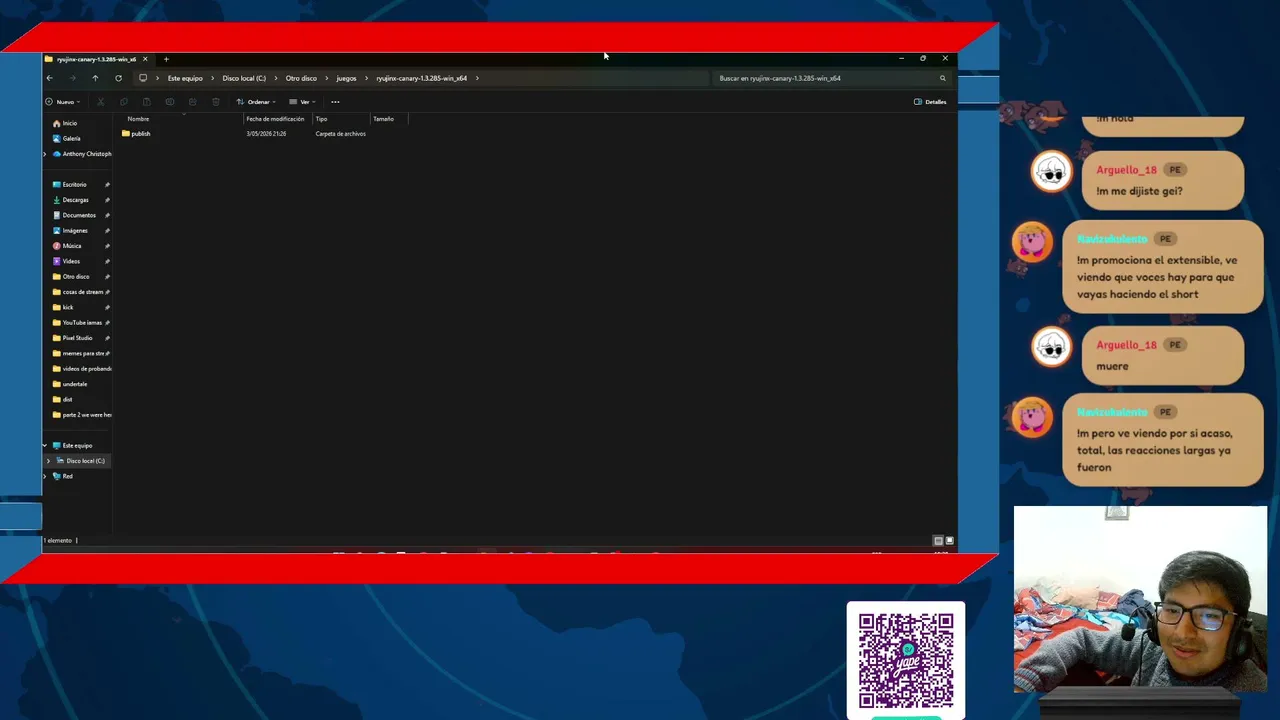Open the Pixel Studio folder
1280x720 pixels.
click(72, 338)
